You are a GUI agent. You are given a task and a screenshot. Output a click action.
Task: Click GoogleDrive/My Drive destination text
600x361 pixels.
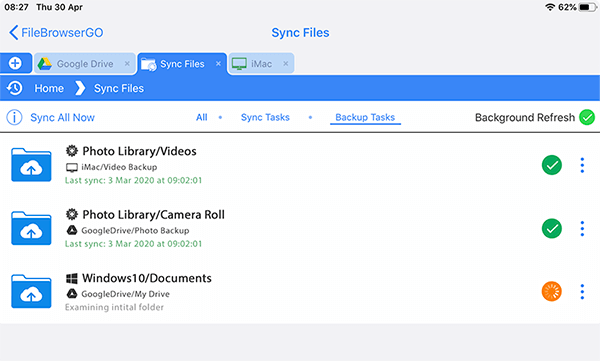(x=126, y=294)
